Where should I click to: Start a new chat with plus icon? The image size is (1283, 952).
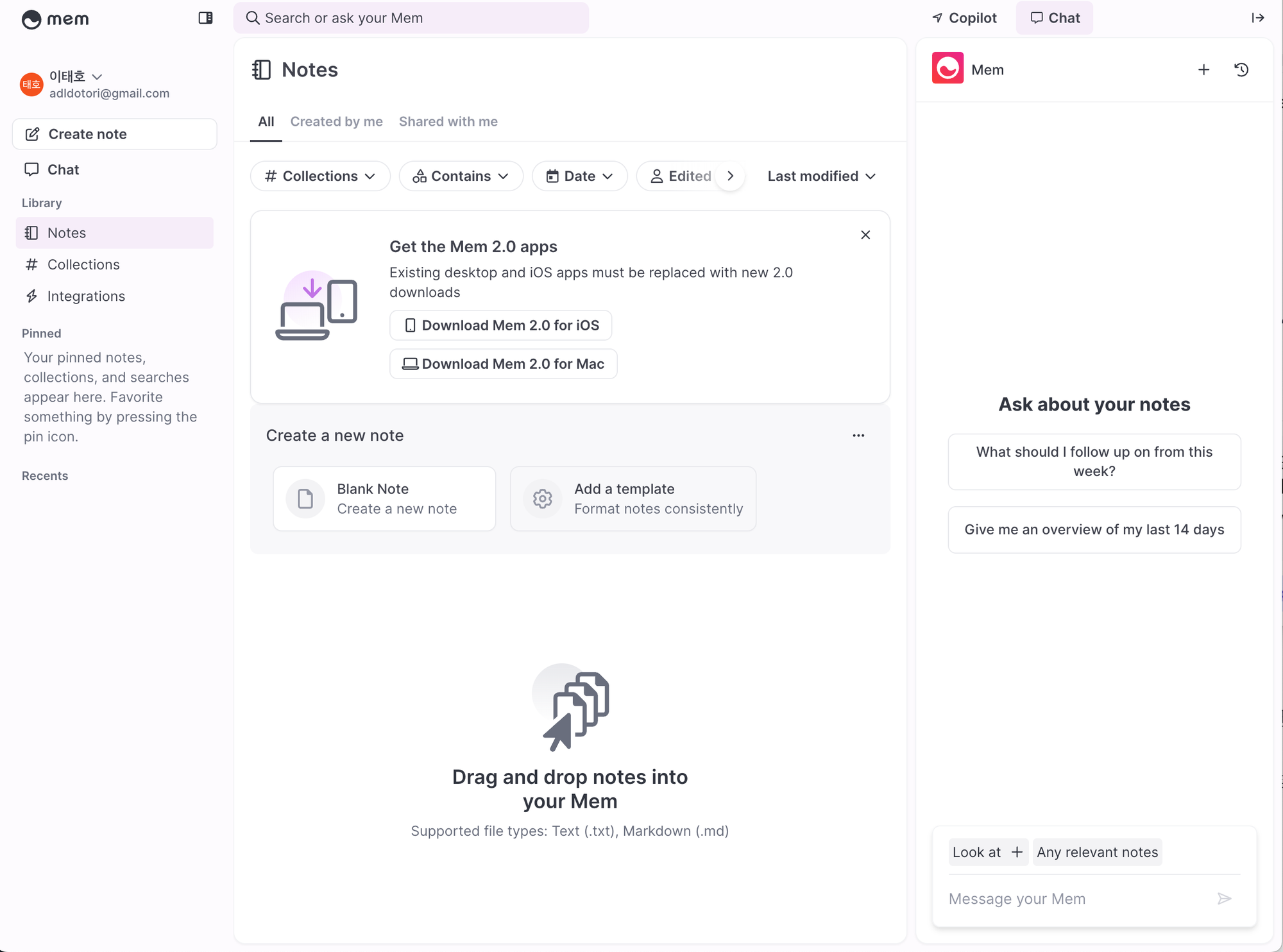[1204, 70]
